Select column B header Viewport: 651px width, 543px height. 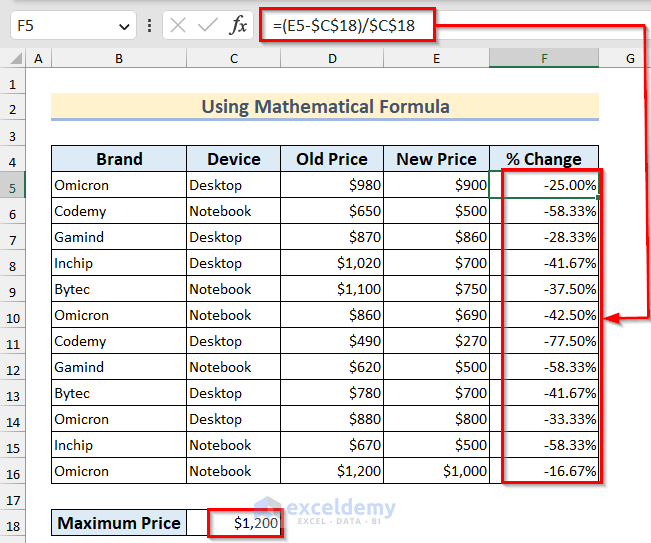click(119, 58)
